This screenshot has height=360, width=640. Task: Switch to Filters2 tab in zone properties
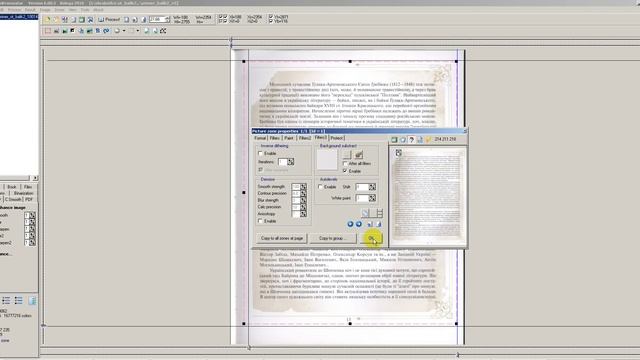304,138
